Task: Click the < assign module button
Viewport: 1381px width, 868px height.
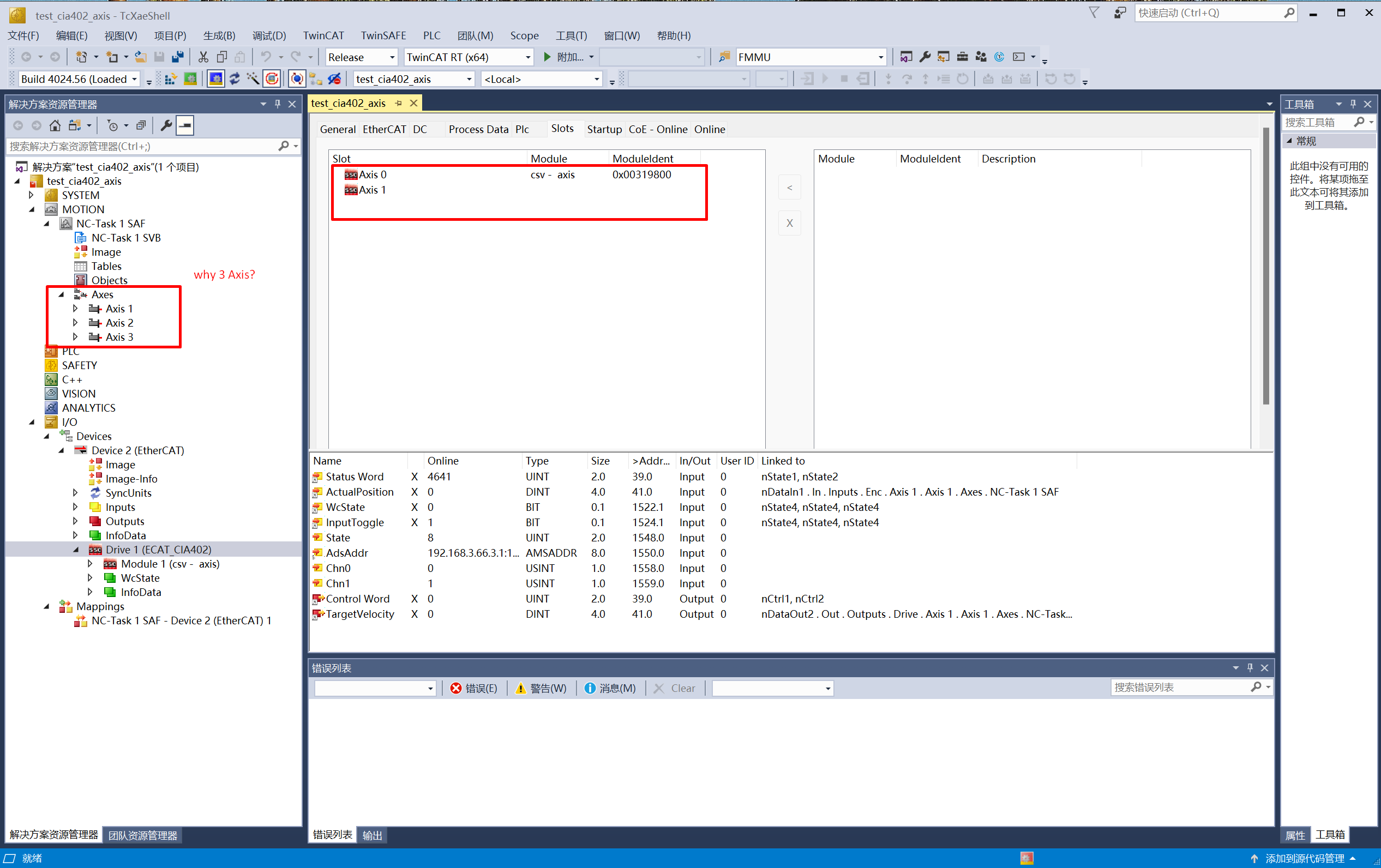Action: 789,188
